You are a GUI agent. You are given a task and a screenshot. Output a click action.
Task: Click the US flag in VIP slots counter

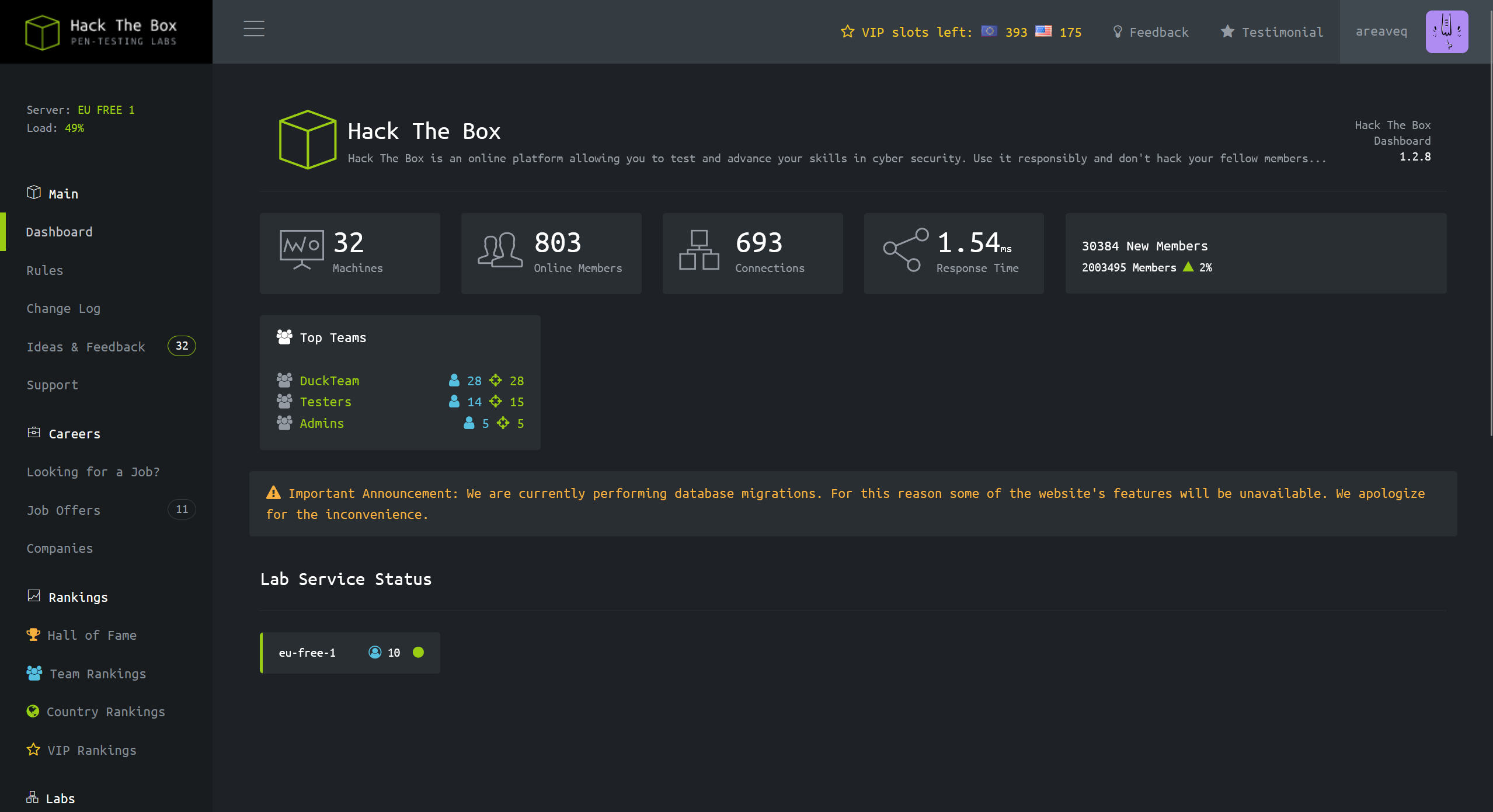point(1043,32)
